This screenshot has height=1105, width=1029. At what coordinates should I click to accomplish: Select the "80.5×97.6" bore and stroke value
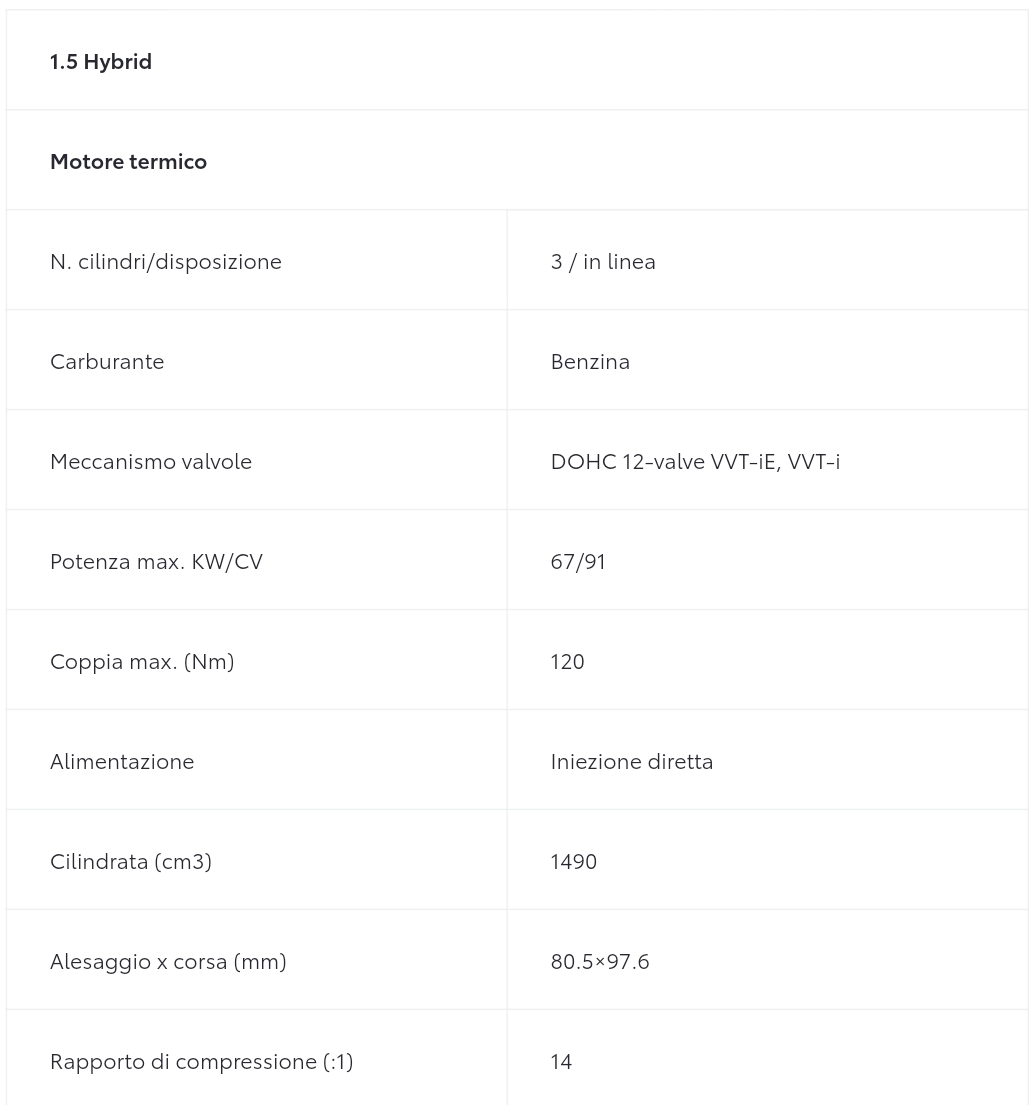600,962
